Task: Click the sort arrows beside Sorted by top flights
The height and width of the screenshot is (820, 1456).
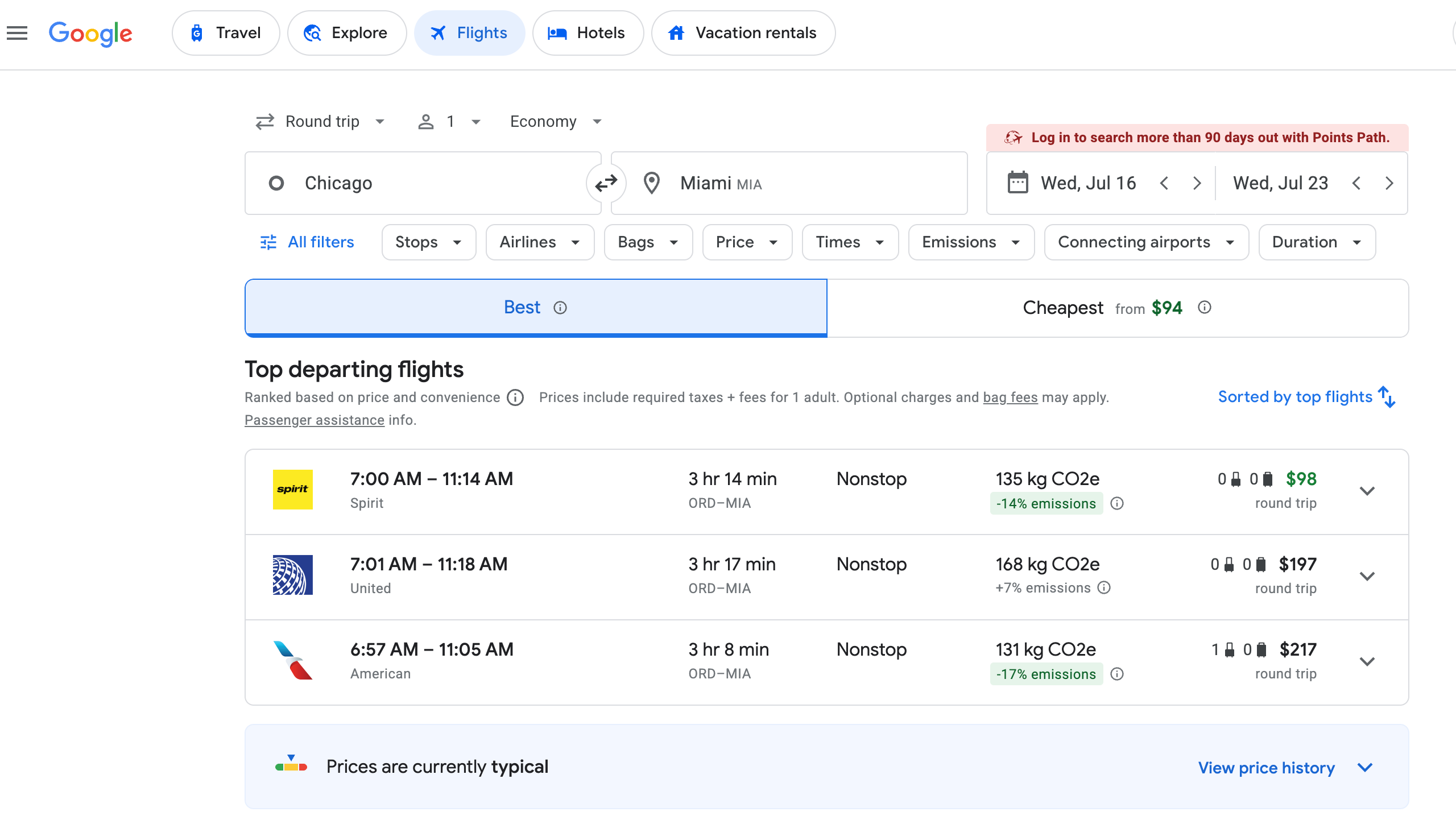Action: point(1387,396)
